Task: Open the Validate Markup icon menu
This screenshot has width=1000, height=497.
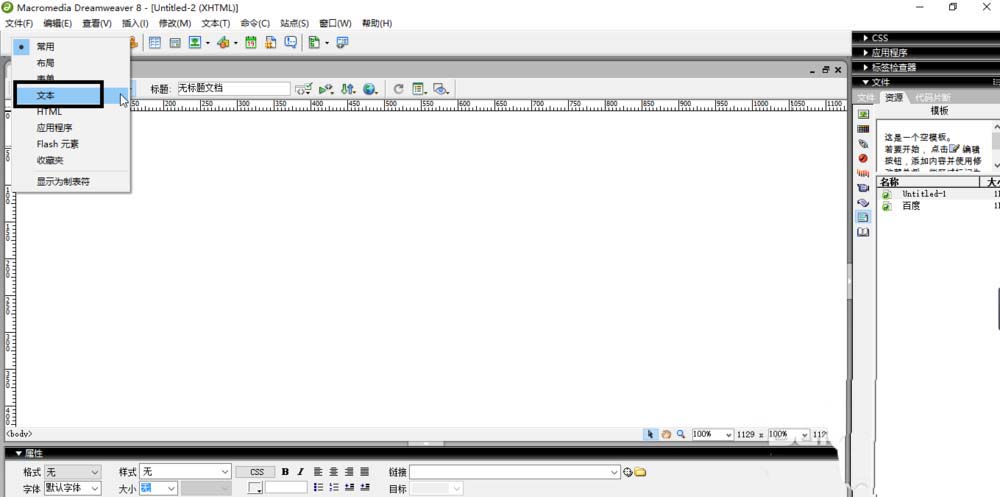Action: [x=304, y=89]
